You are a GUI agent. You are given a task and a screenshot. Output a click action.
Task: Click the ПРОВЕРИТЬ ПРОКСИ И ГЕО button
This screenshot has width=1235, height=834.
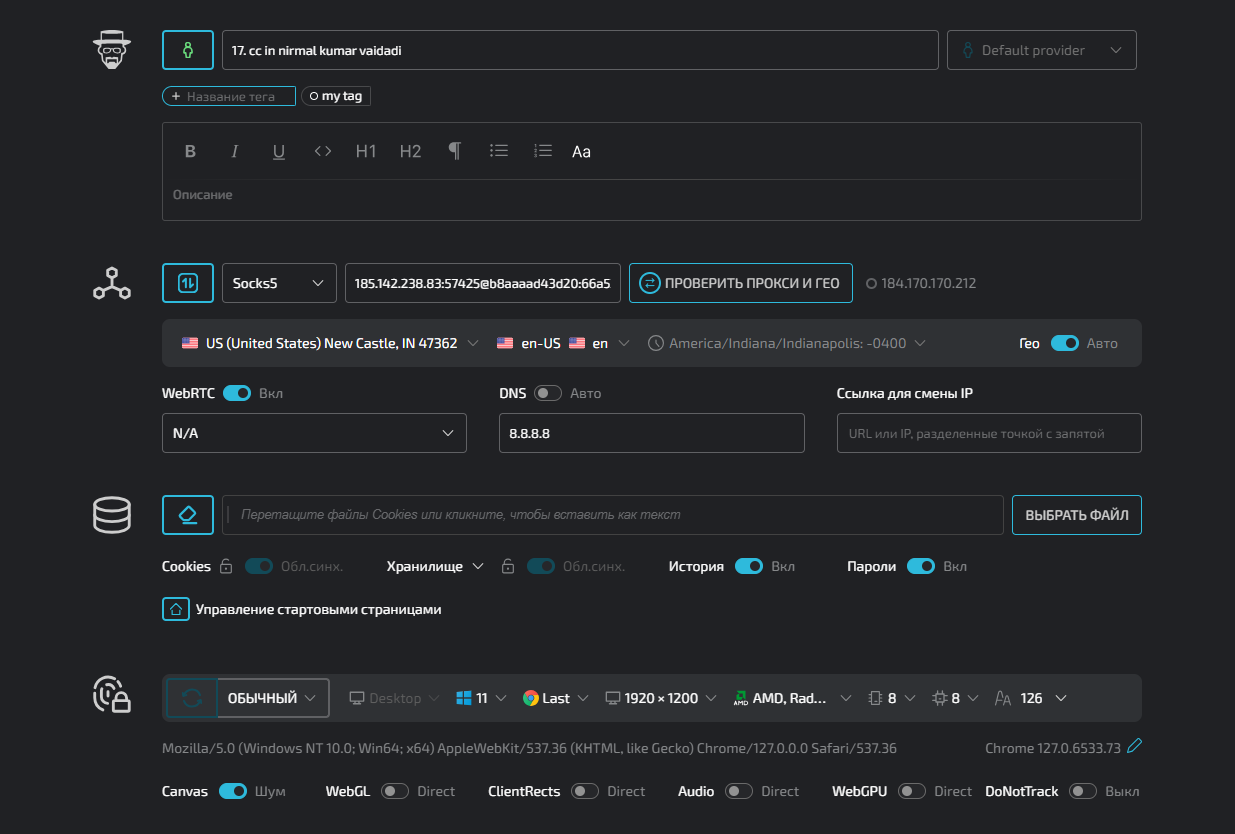coord(740,283)
